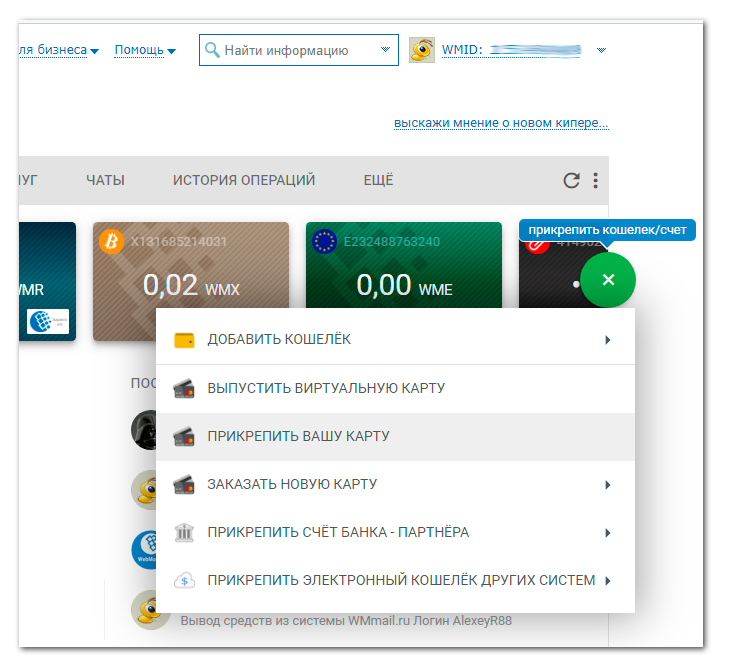Open the ЕЩЁ tab
This screenshot has height=665, width=730.
click(x=379, y=180)
